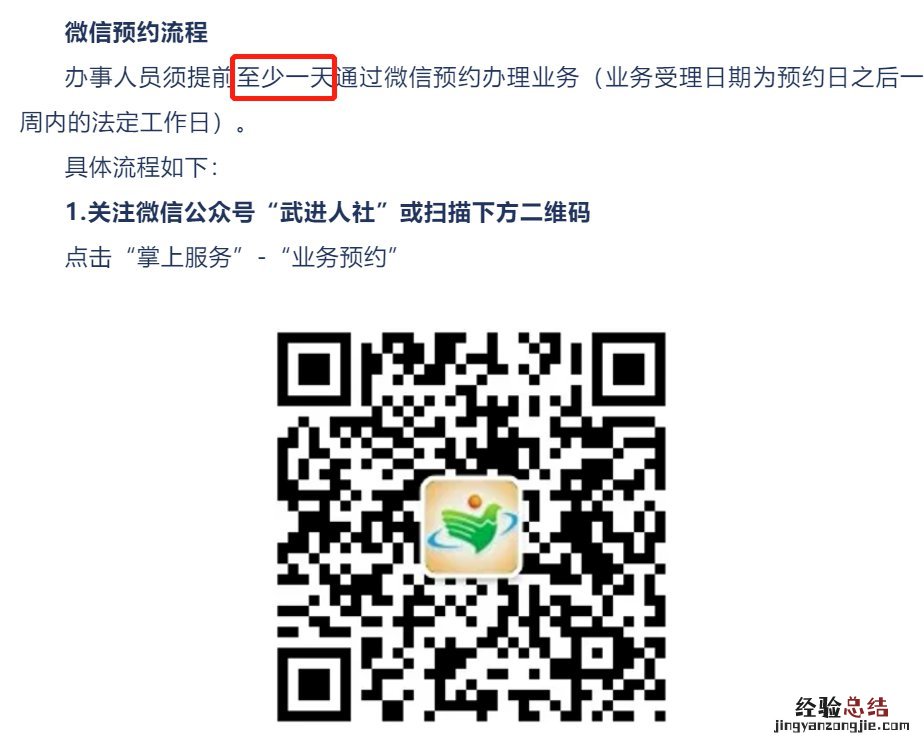Click the 武进人社 public account name
Screen dimensions: 924x744
[328, 212]
